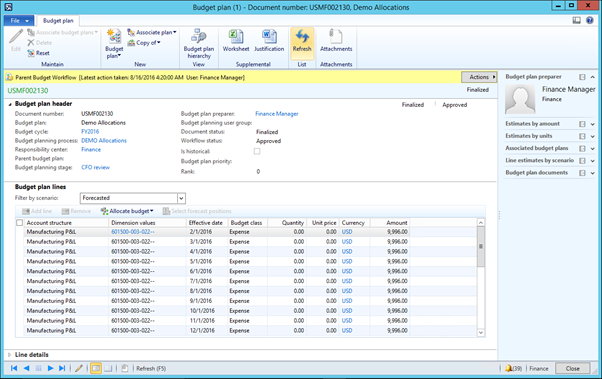Click the notification bell in status bar
The height and width of the screenshot is (379, 602).
[x=509, y=368]
